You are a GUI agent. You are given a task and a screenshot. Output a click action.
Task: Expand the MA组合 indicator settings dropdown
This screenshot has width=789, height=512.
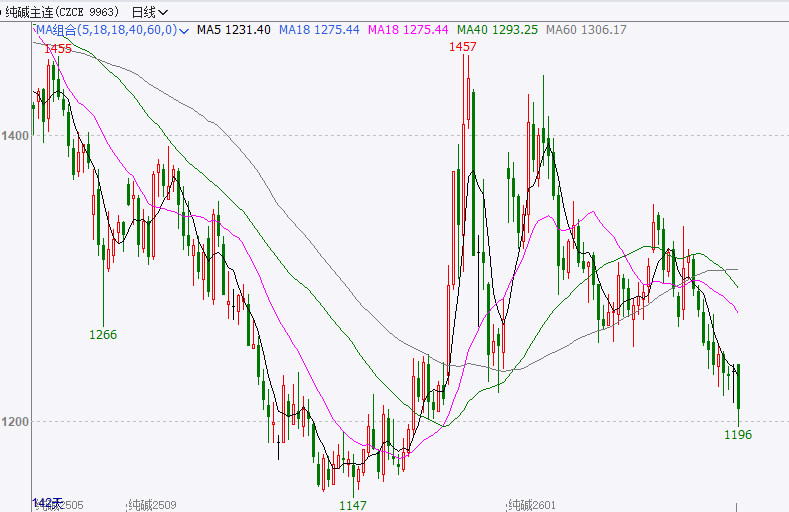pyautogui.click(x=183, y=30)
